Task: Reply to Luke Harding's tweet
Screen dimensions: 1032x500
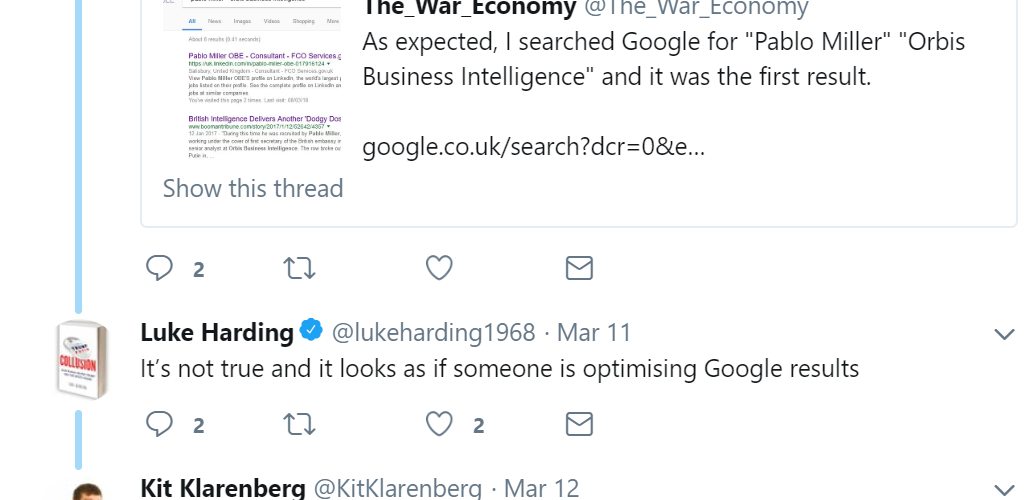Action: click(160, 425)
